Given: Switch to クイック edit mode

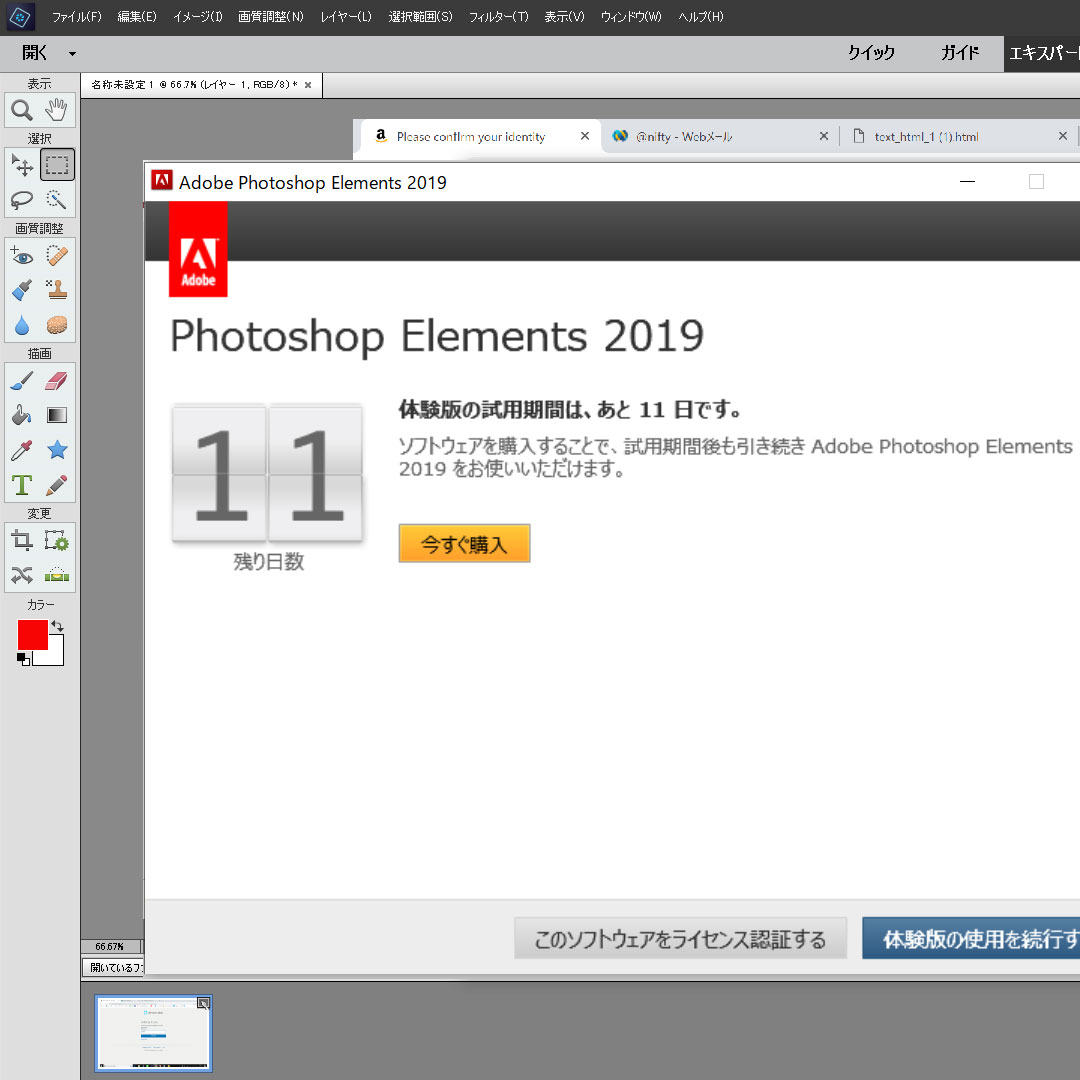Looking at the screenshot, I should (x=871, y=53).
